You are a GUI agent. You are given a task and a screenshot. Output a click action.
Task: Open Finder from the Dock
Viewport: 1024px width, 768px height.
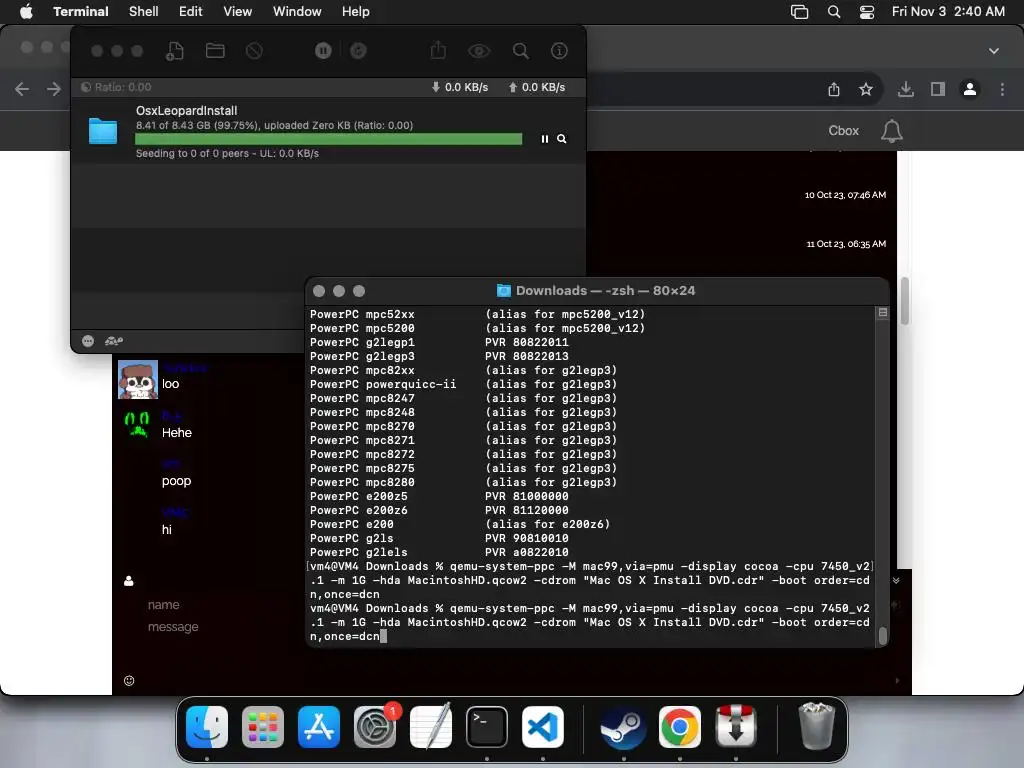coord(207,727)
